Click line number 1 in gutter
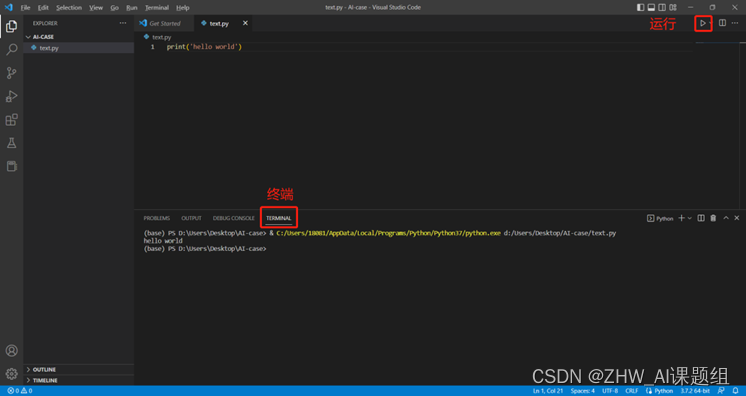Viewport: 746px width, 396px height. (153, 47)
